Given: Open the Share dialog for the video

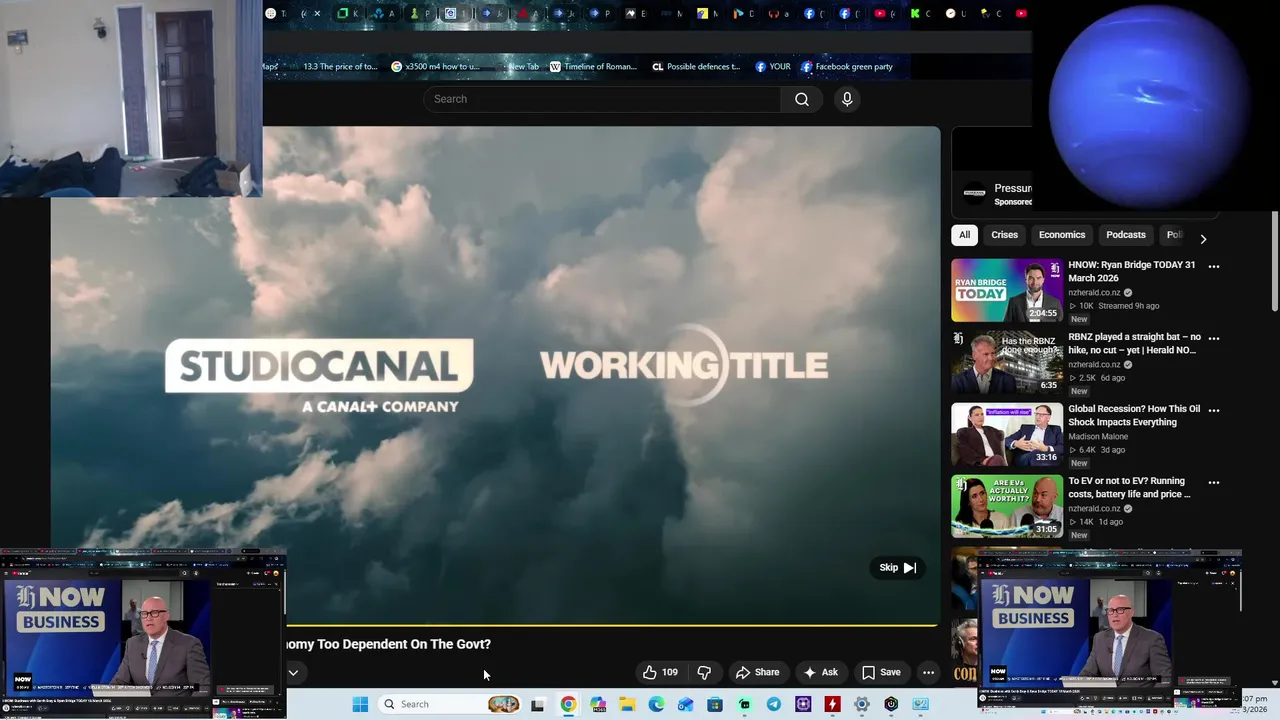Looking at the screenshot, I should click(757, 673).
